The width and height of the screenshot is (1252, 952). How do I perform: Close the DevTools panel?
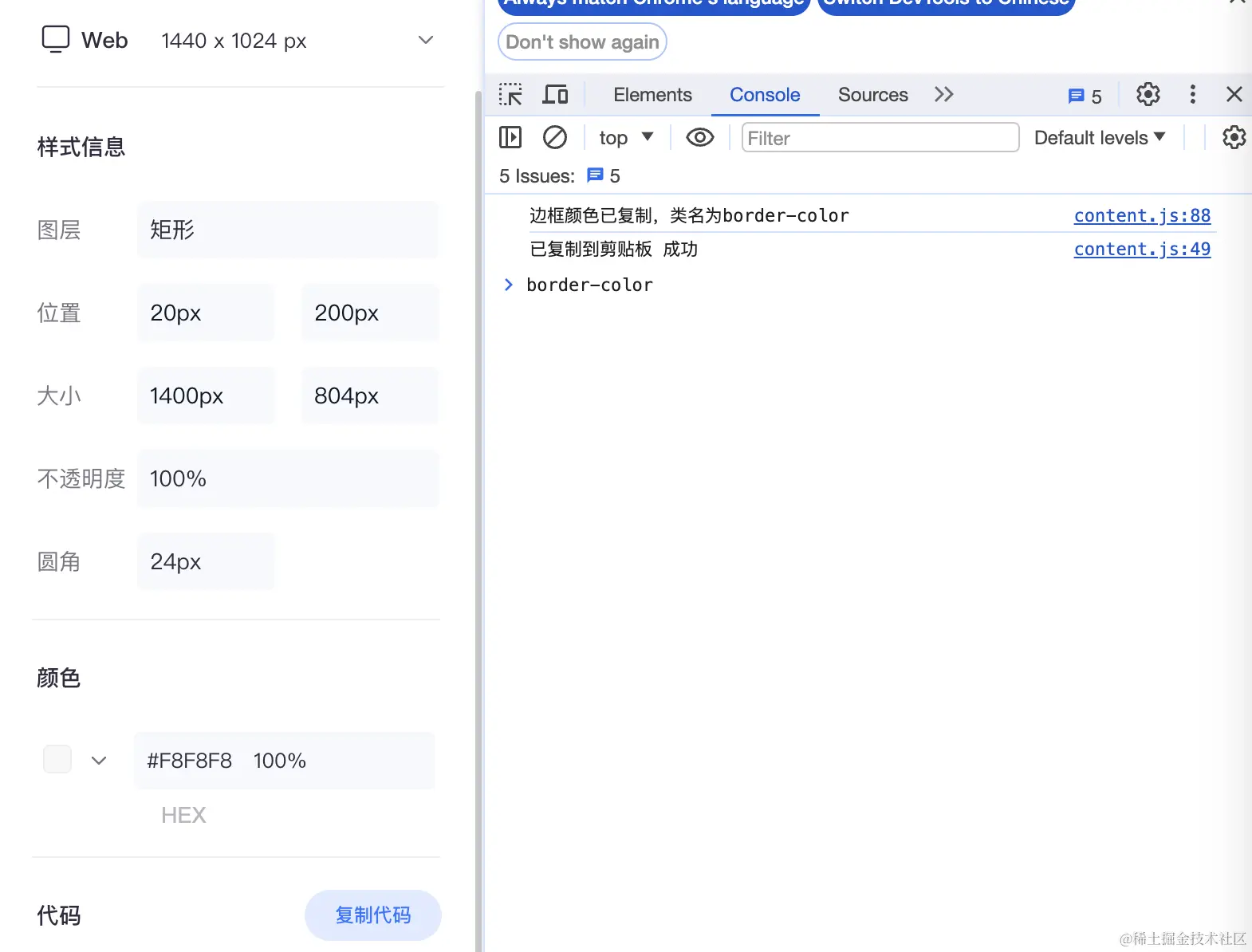[x=1234, y=95]
